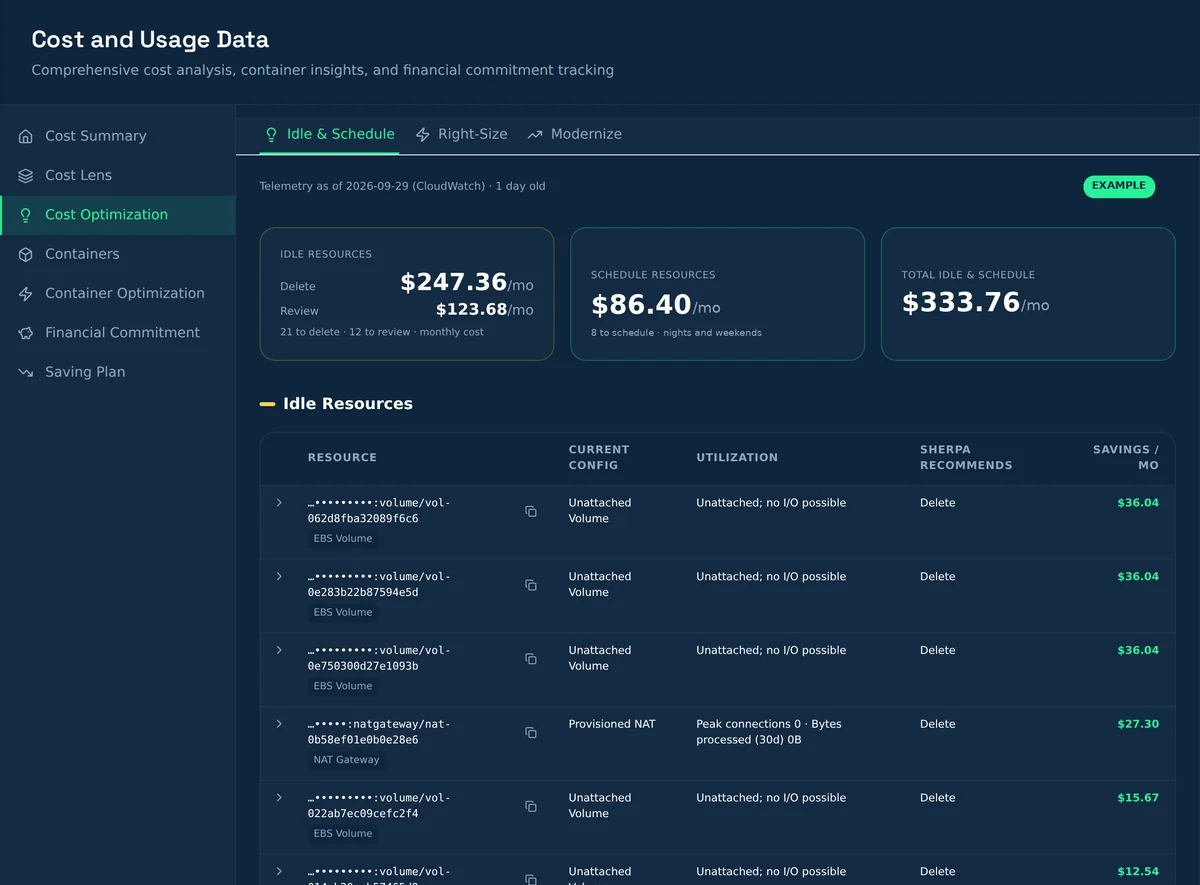Expand row for vol-062d8fba32089f6c6
1200x885 pixels.
coord(279,502)
